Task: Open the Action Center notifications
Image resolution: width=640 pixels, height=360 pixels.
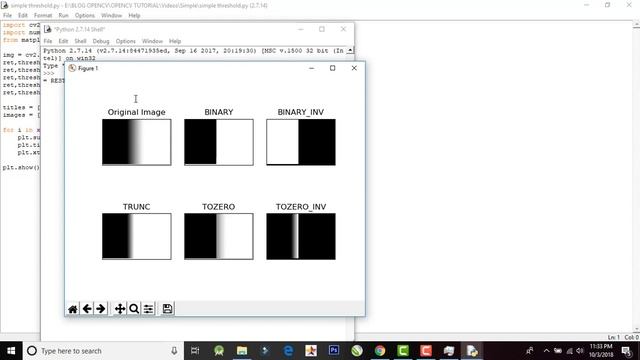Action: [627, 351]
